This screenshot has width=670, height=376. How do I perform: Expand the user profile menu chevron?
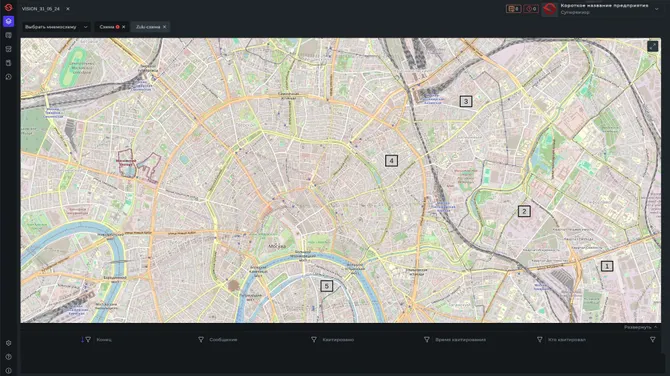(657, 9)
